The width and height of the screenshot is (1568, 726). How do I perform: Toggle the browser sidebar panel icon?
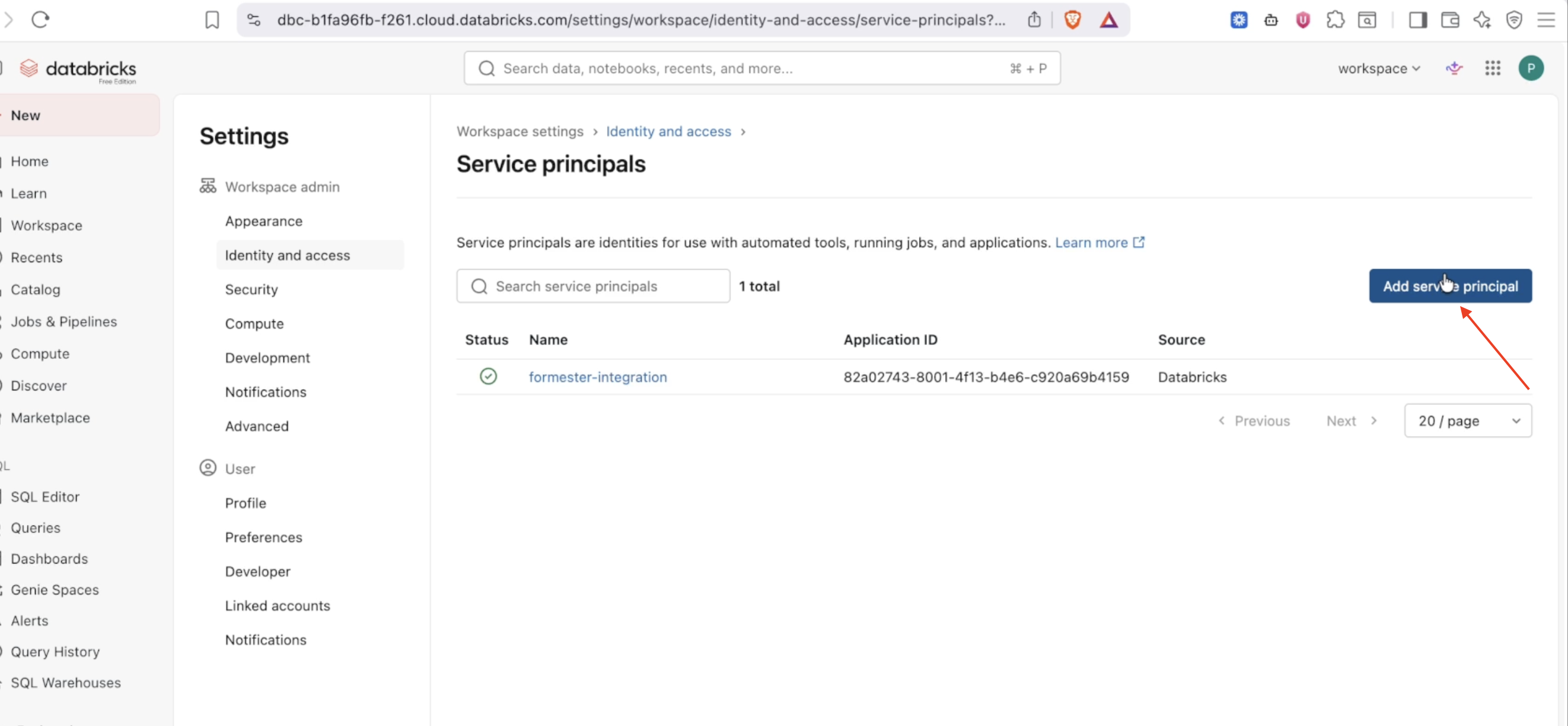[x=1417, y=20]
